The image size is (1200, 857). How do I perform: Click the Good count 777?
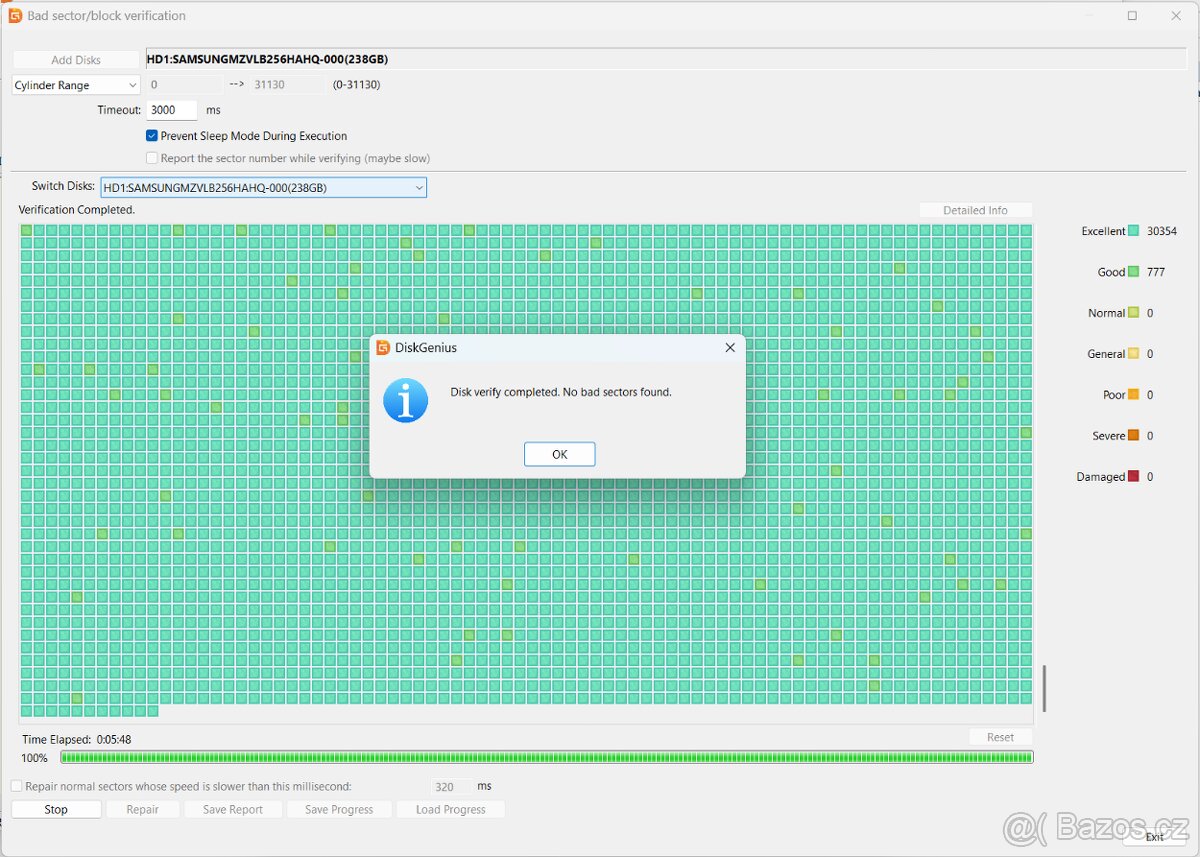coord(1156,272)
